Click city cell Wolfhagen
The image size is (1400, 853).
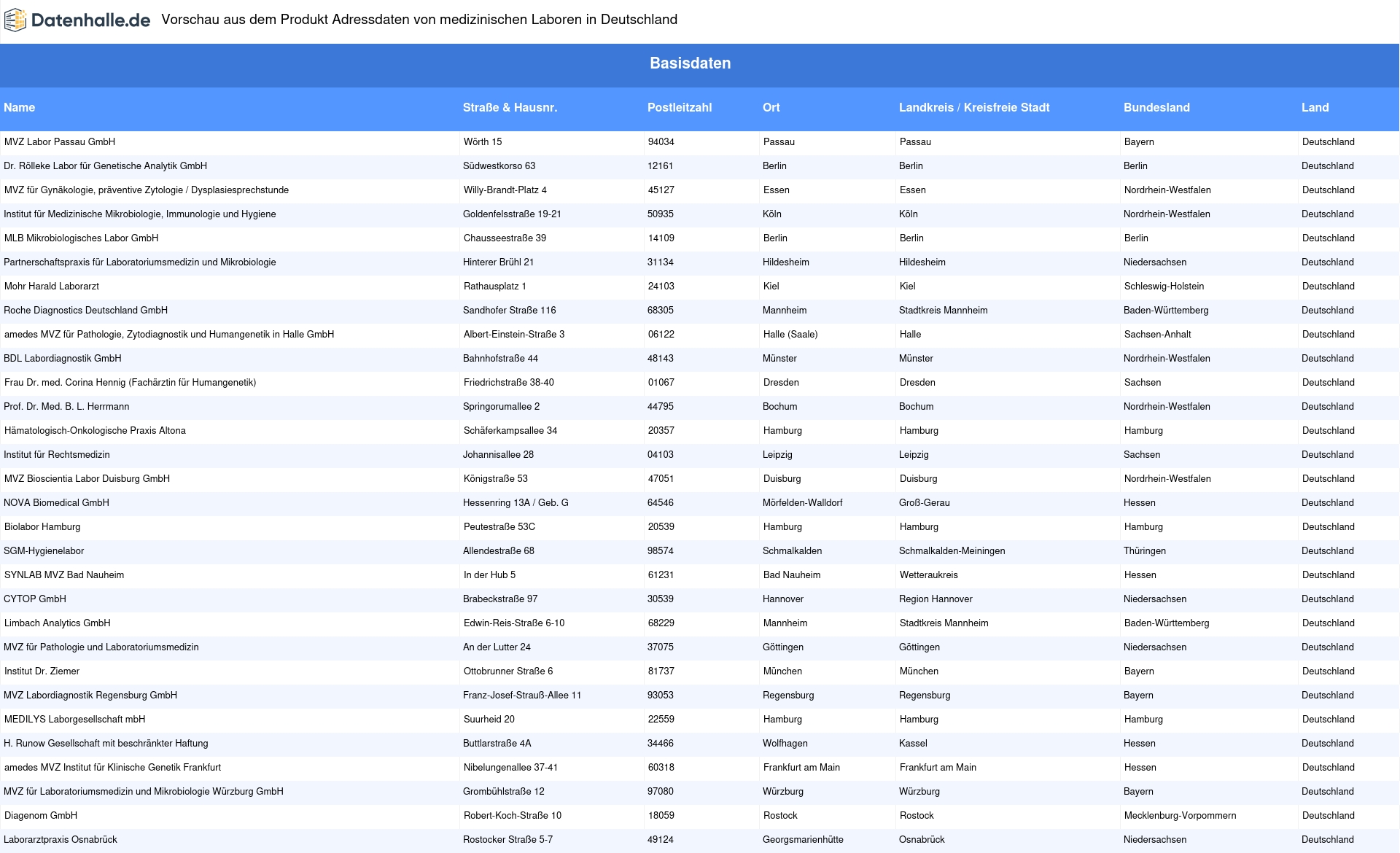pos(785,744)
